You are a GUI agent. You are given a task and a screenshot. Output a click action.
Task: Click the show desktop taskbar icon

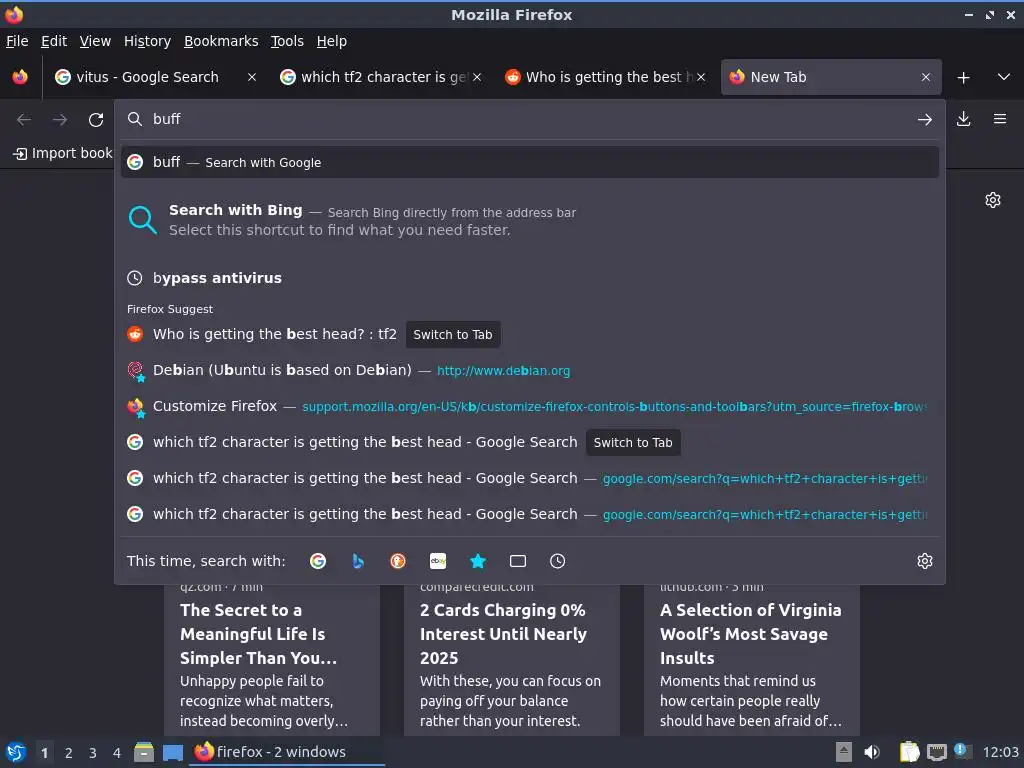coord(172,752)
